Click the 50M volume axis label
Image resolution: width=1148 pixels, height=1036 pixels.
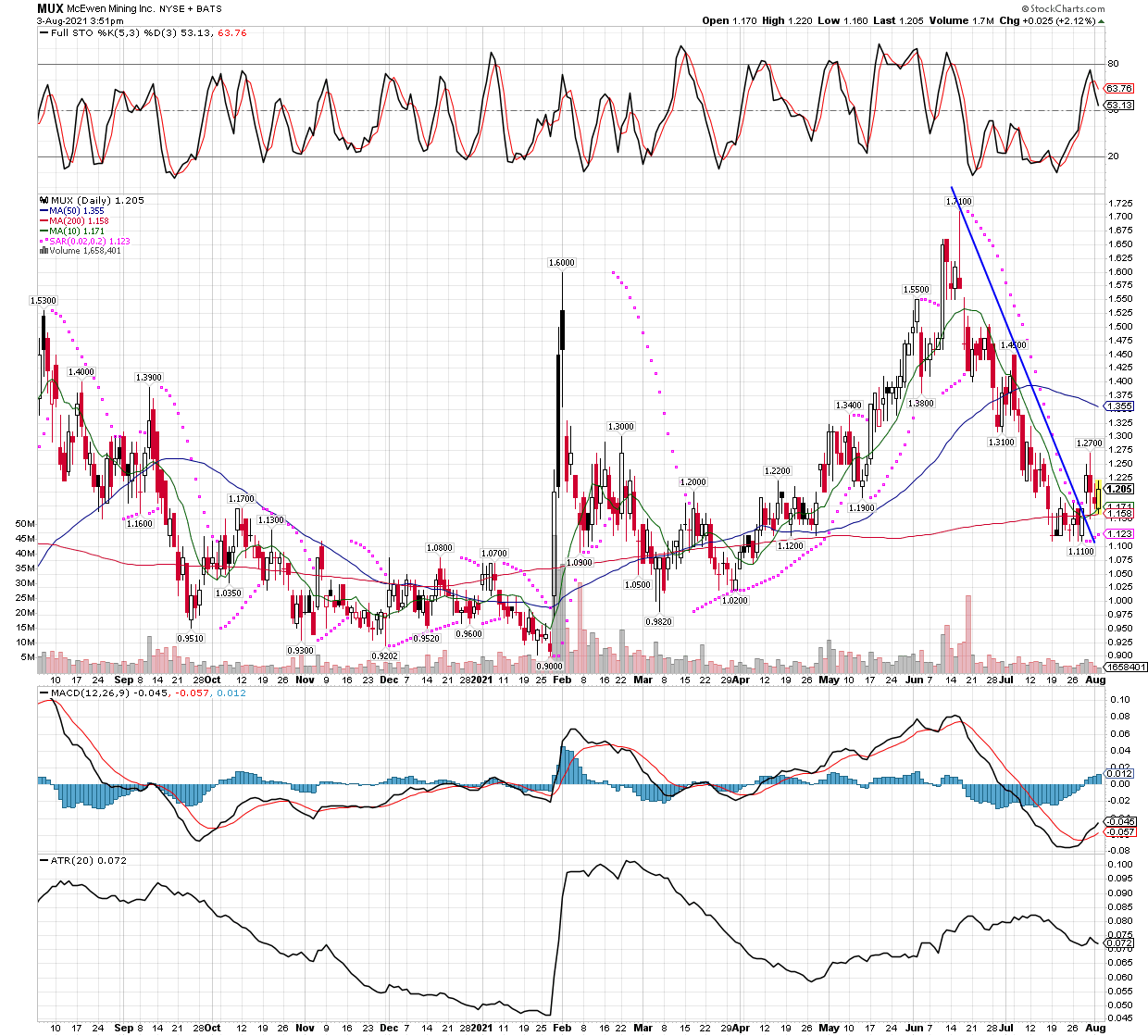click(x=25, y=523)
